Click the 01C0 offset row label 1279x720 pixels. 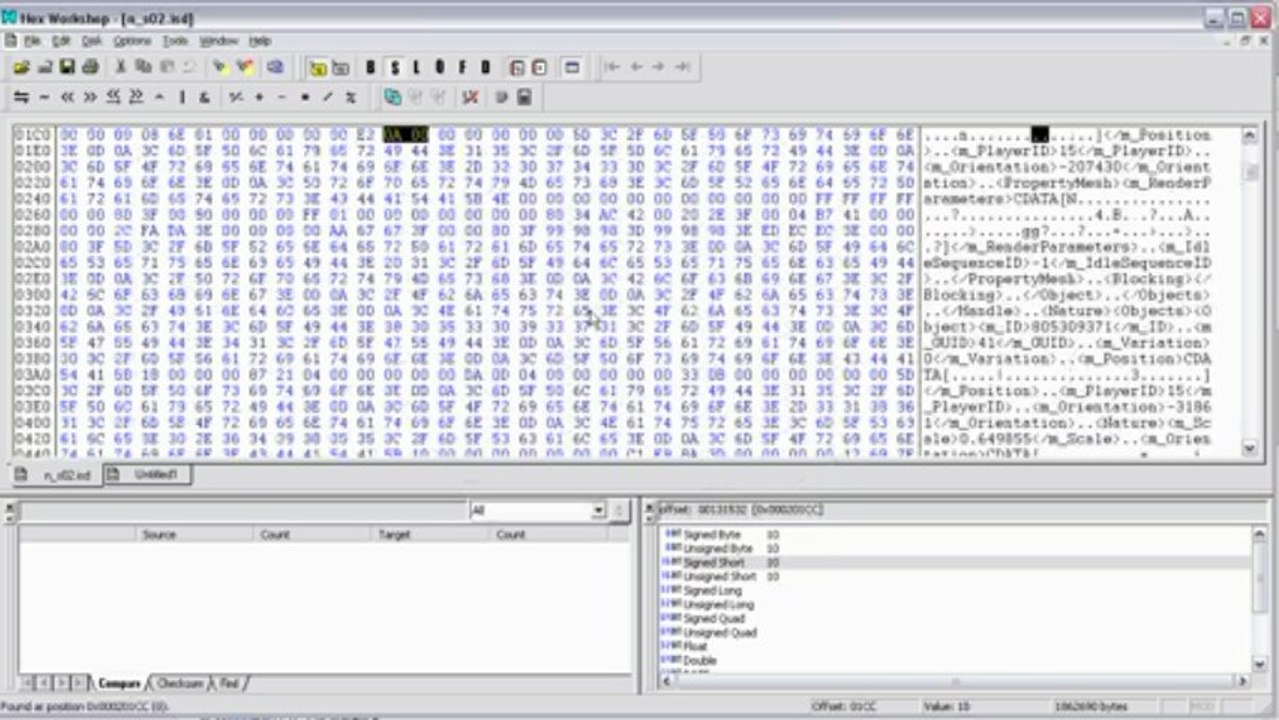point(32,134)
